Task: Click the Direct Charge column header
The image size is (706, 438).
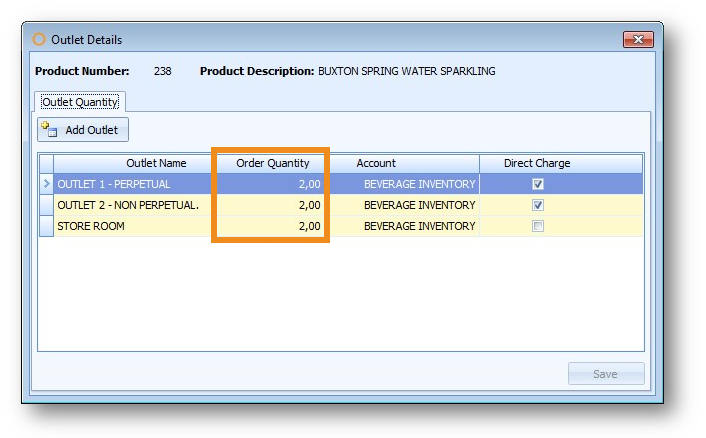Action: pyautogui.click(x=537, y=163)
